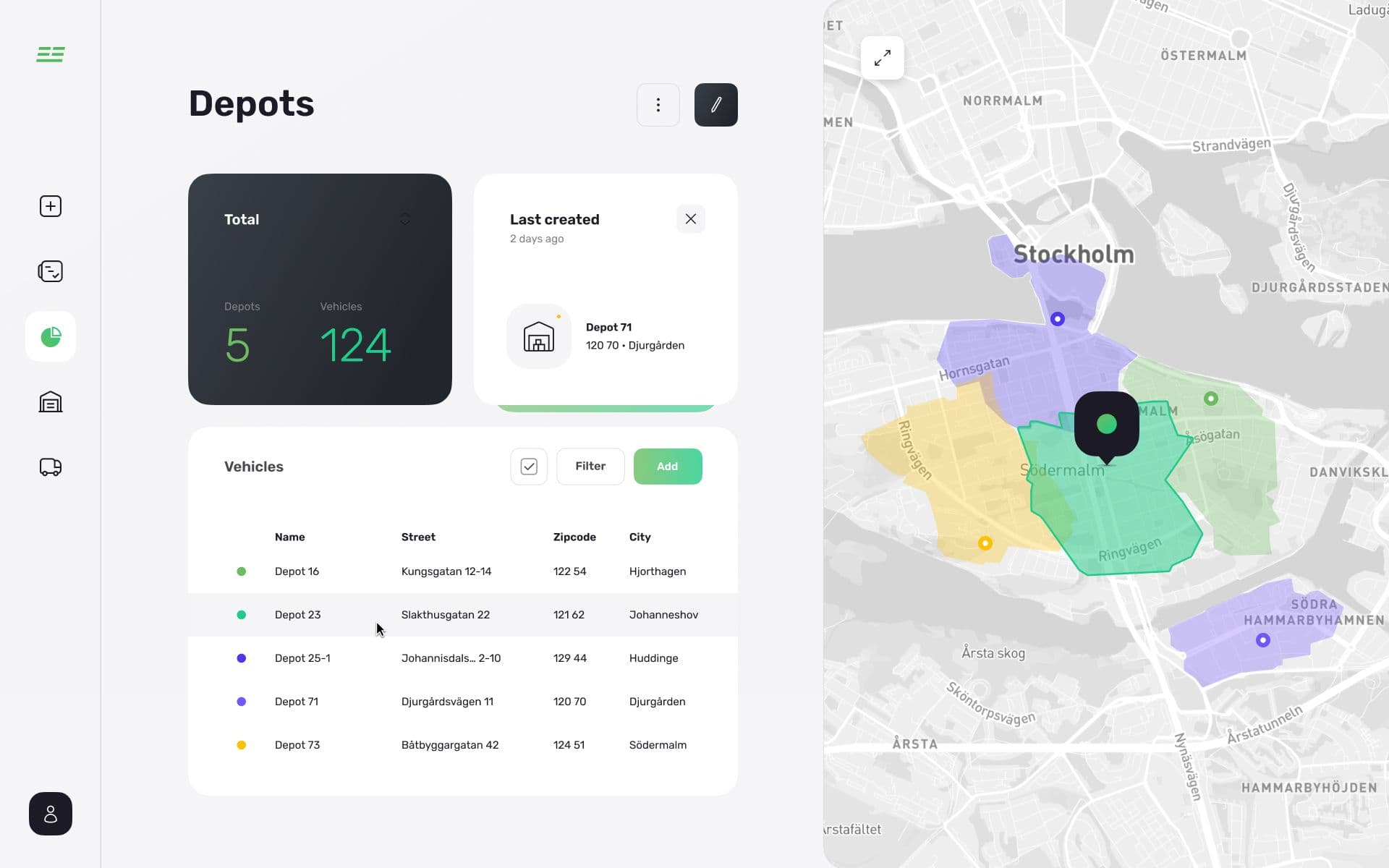
Task: Click the green status dot for Depot 16
Action: [x=242, y=571]
